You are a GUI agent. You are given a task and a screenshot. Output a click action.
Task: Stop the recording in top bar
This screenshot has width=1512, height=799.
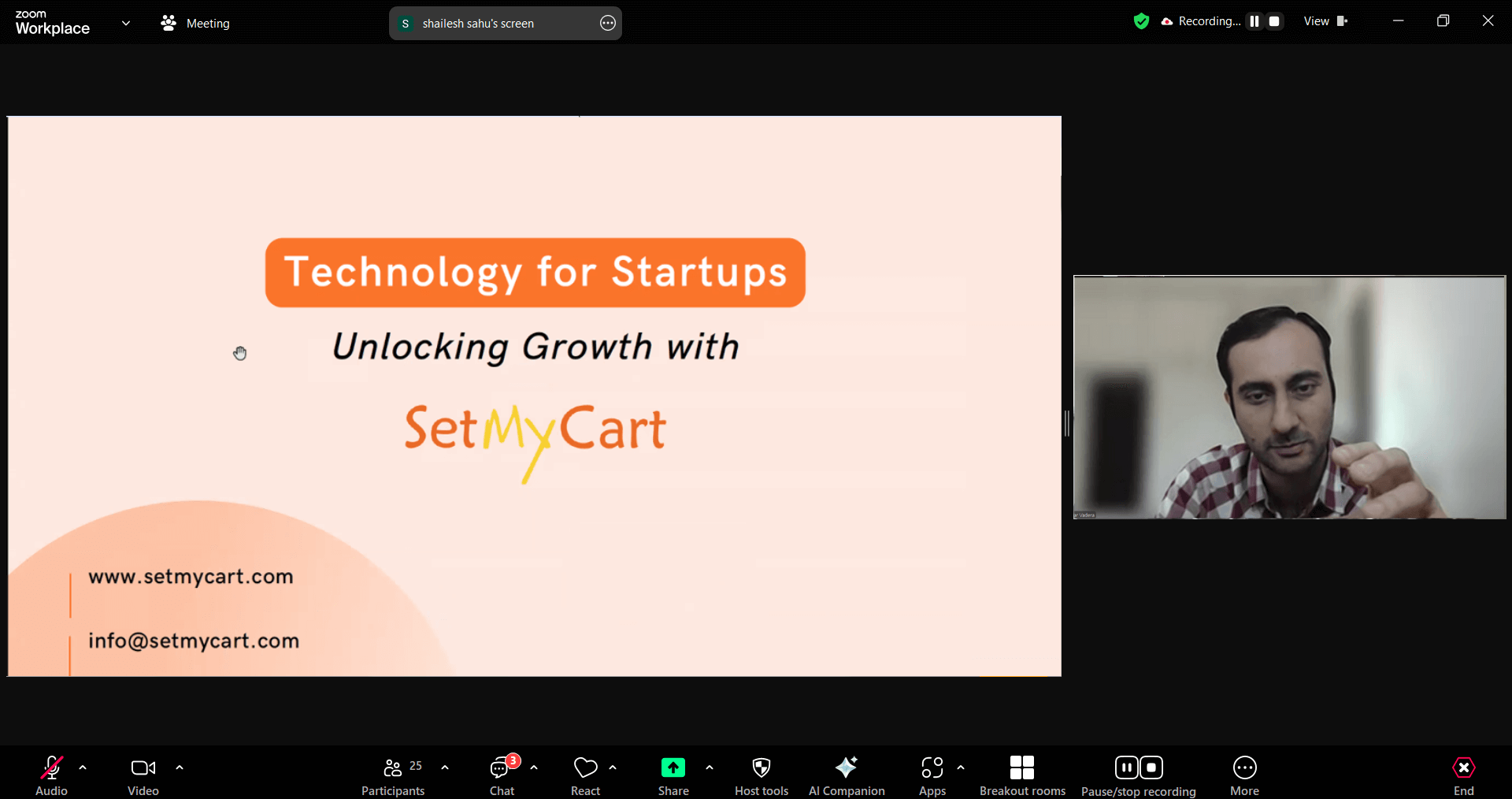(1274, 21)
